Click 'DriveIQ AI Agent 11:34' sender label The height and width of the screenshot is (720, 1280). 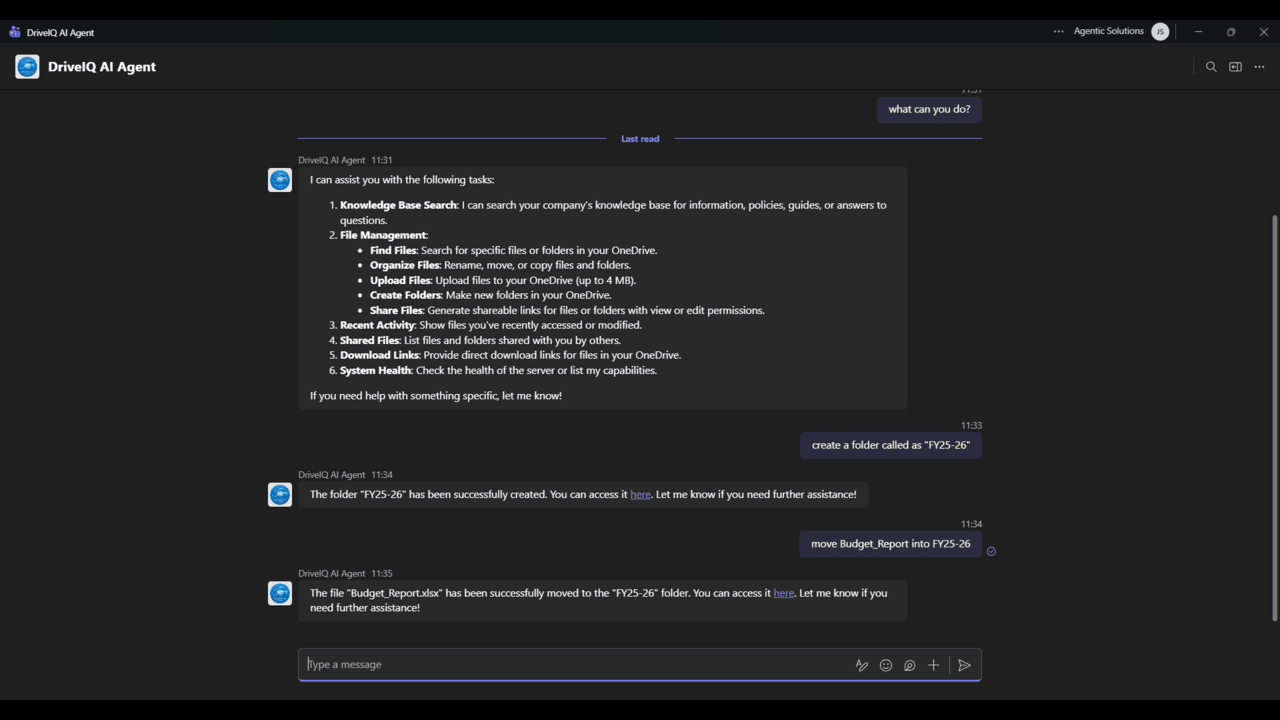click(x=345, y=475)
